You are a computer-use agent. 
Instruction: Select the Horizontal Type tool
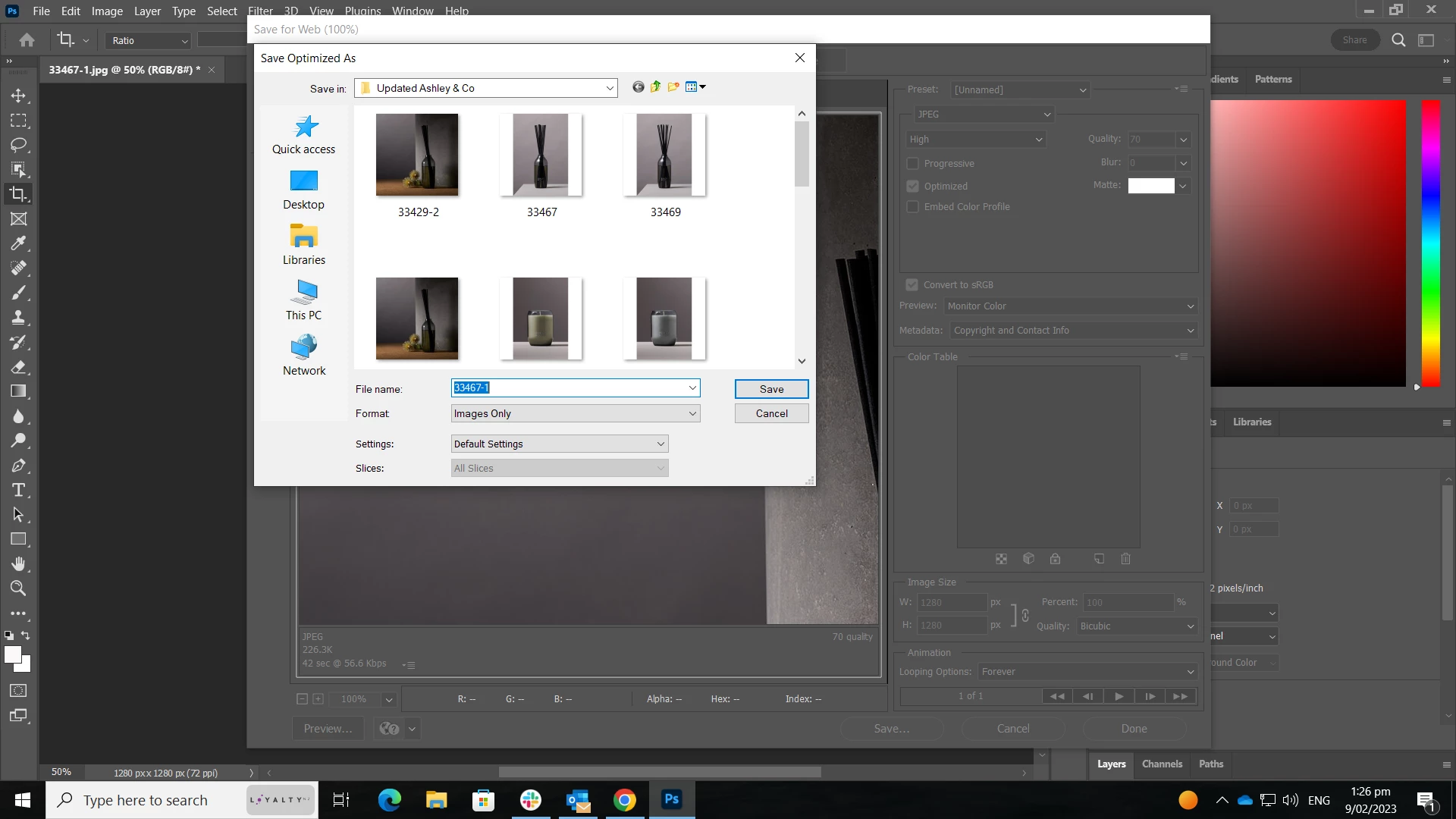18,490
